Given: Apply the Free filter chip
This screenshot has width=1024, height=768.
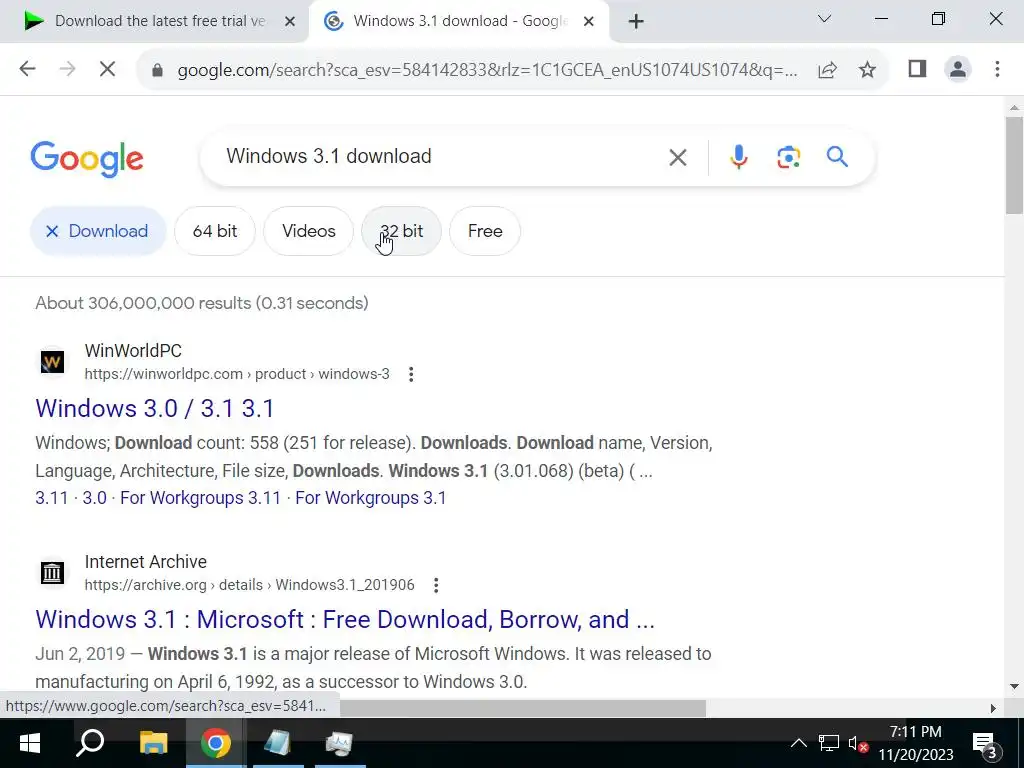Looking at the screenshot, I should tap(485, 231).
